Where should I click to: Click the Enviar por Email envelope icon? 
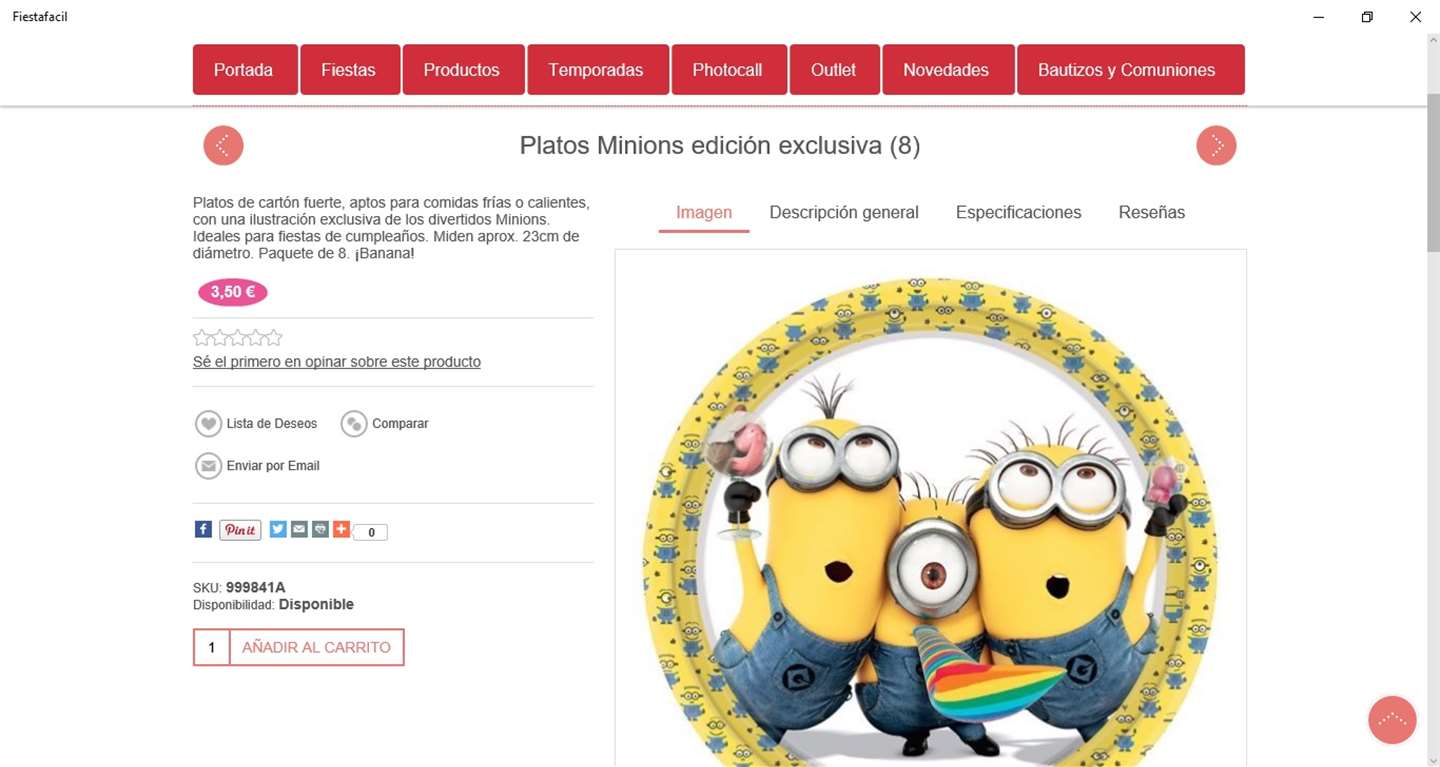point(208,466)
